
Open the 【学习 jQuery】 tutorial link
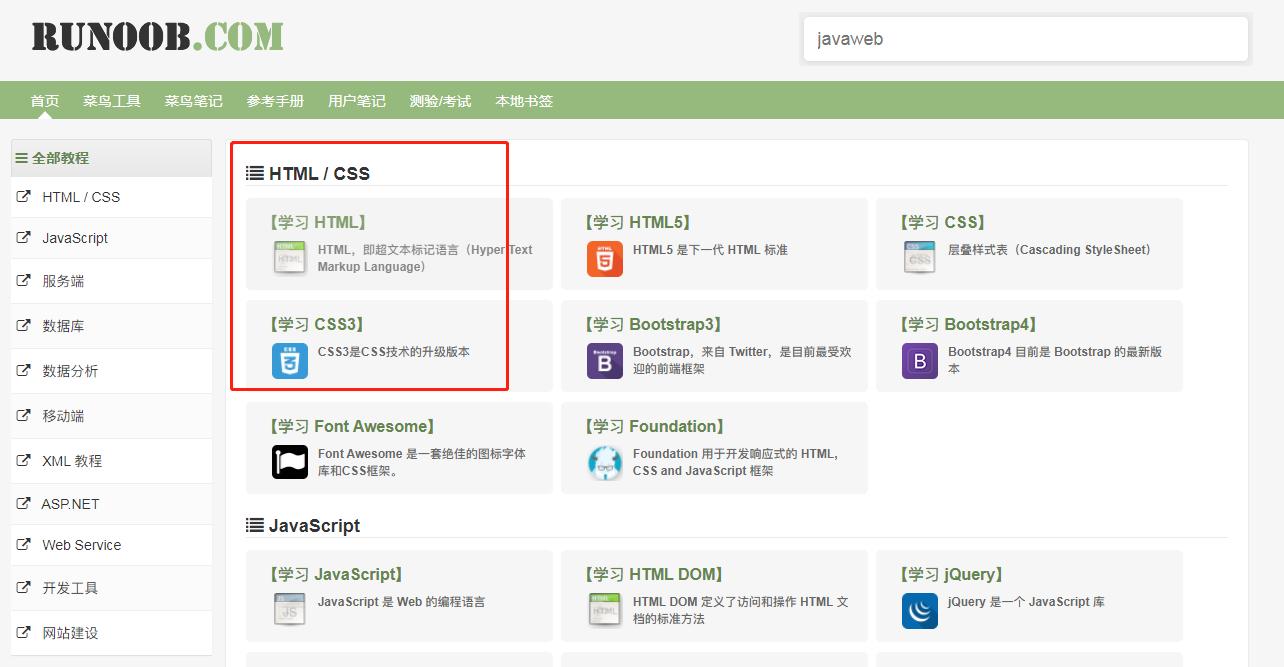[x=952, y=574]
